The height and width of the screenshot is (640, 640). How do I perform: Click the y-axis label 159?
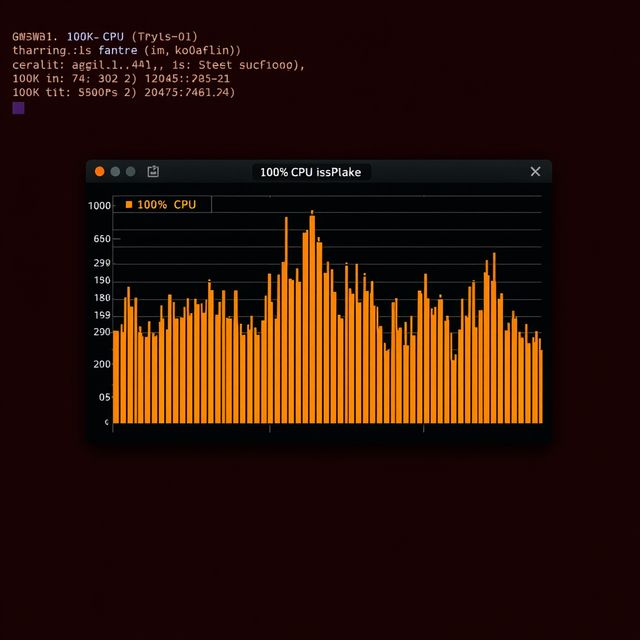(x=102, y=315)
